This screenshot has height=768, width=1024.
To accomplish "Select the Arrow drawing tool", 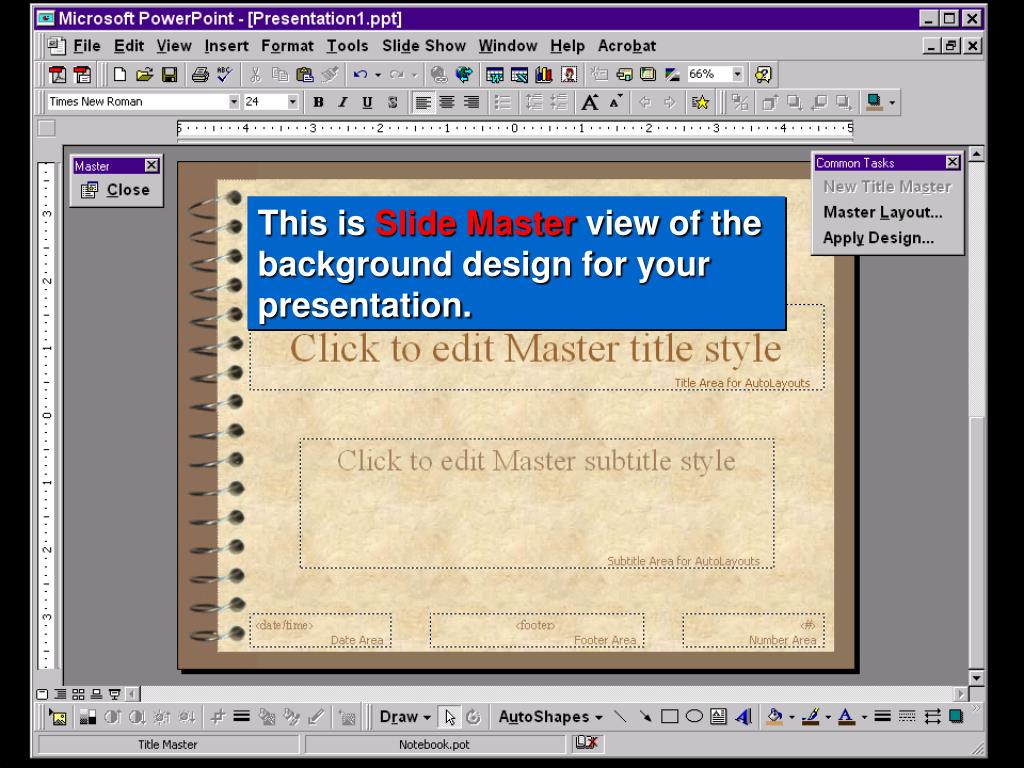I will click(645, 717).
